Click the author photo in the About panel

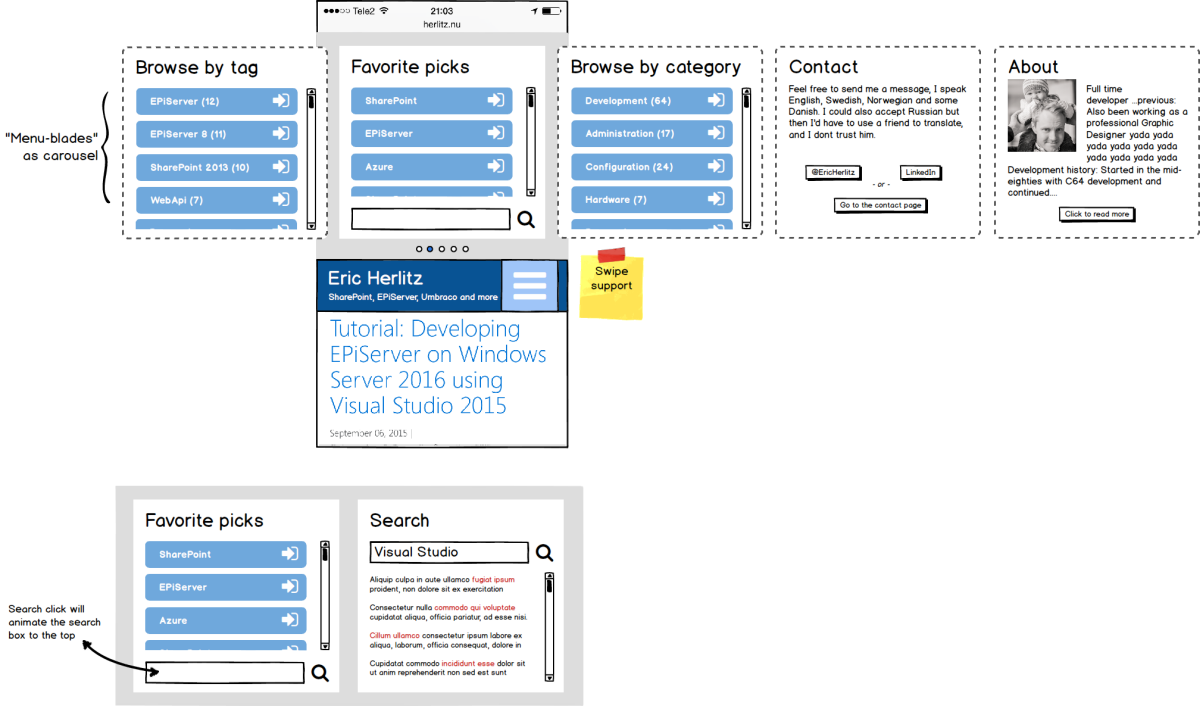(1042, 115)
